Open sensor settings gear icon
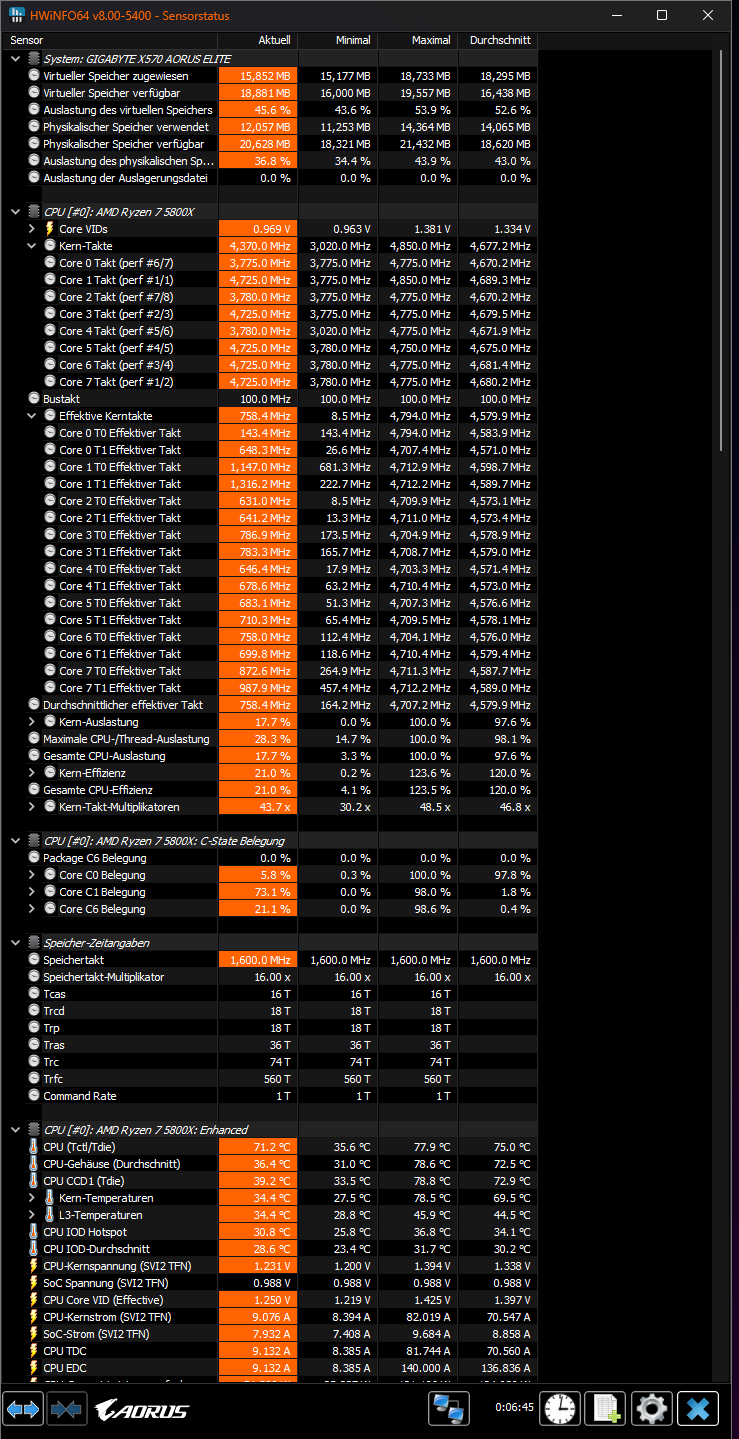The width and height of the screenshot is (739, 1439). (652, 1409)
